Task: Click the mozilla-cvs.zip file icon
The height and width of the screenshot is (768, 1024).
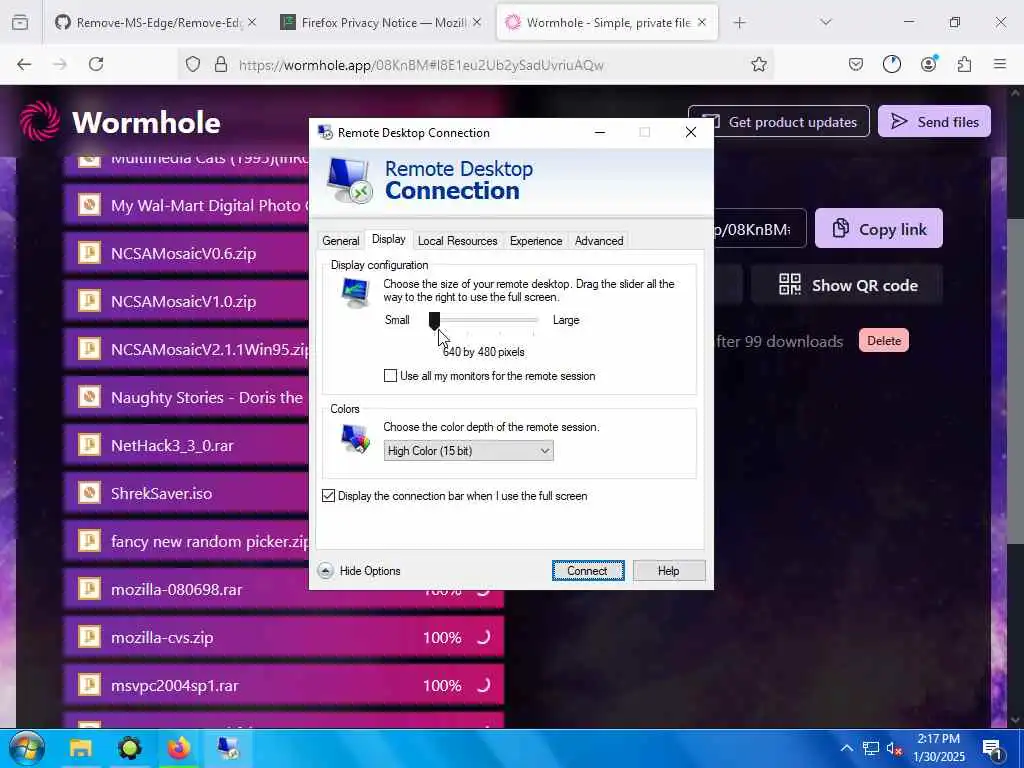Action: pyautogui.click(x=89, y=637)
